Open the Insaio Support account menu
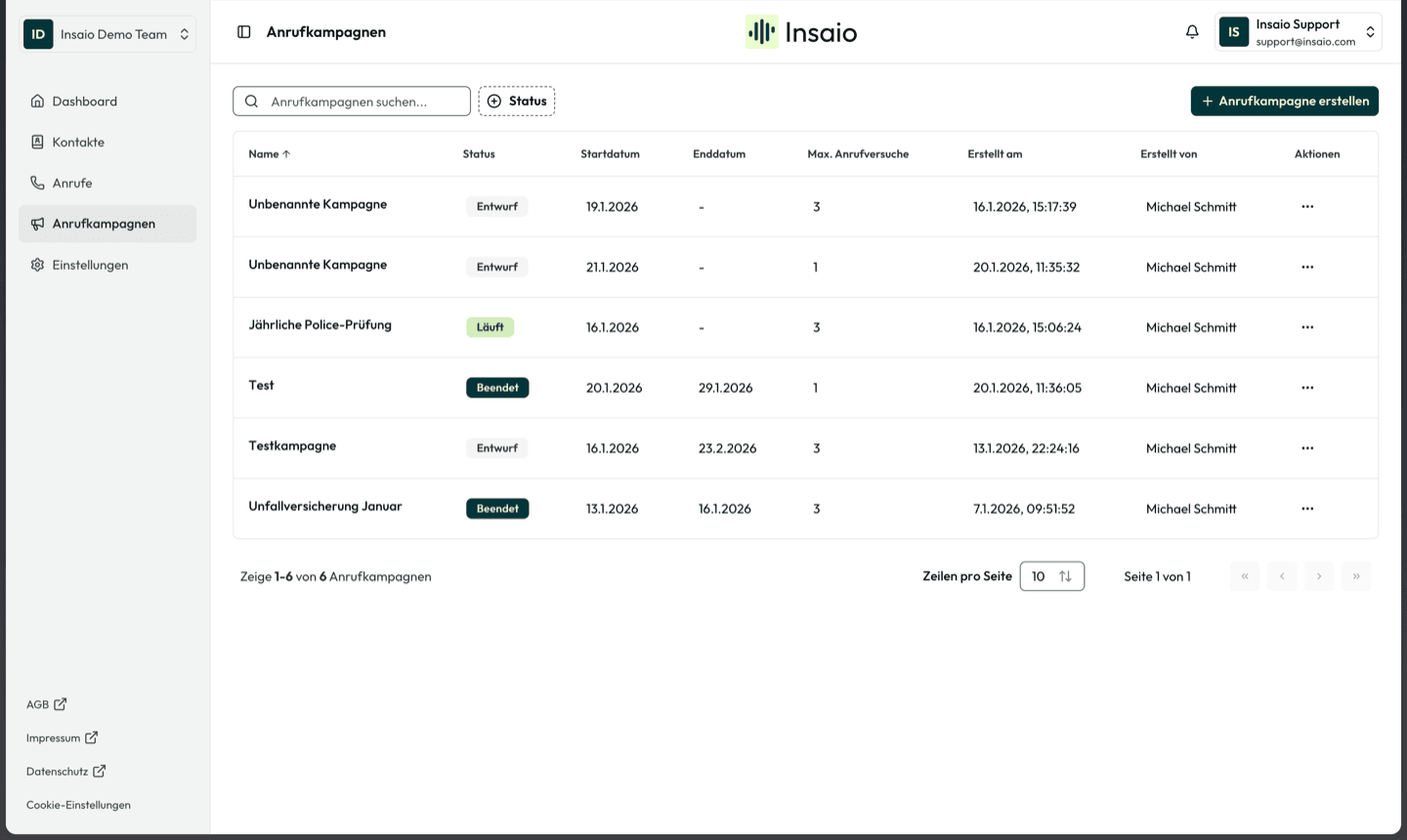1407x840 pixels. tap(1298, 32)
